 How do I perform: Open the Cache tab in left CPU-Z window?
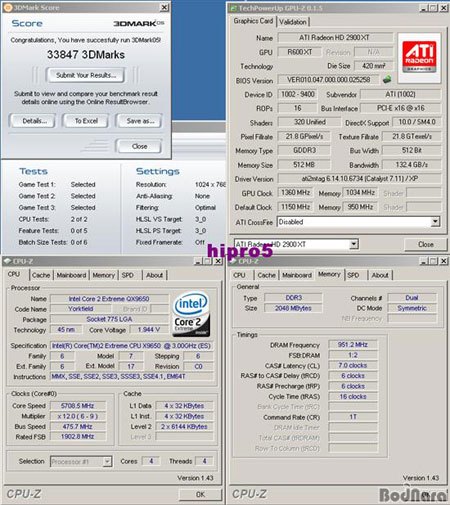[x=41, y=275]
